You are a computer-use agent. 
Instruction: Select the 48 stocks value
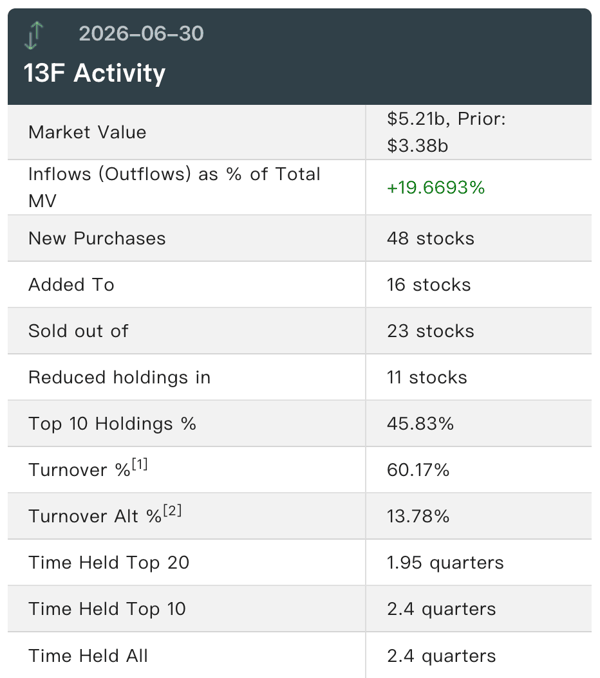tap(431, 238)
